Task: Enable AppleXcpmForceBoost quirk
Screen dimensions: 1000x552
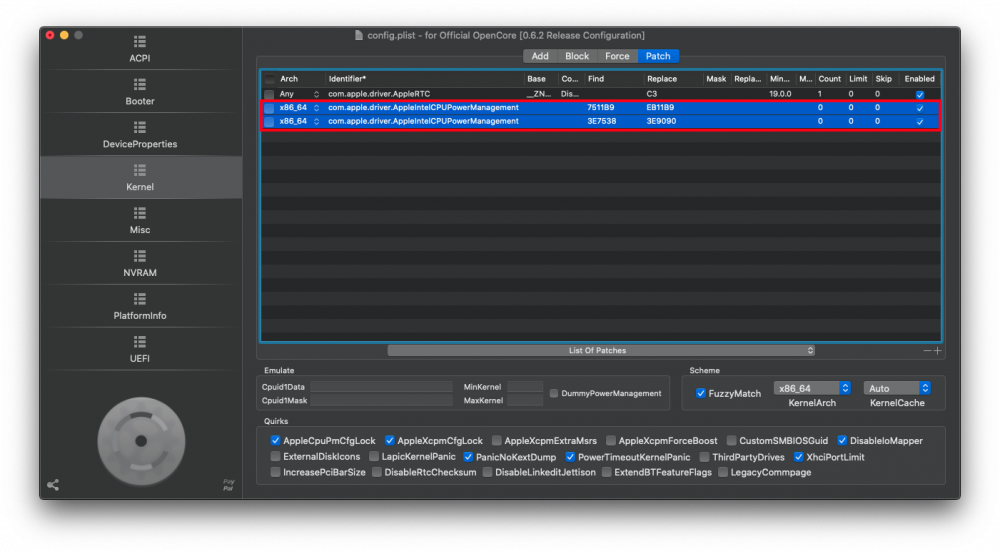Action: (611, 440)
